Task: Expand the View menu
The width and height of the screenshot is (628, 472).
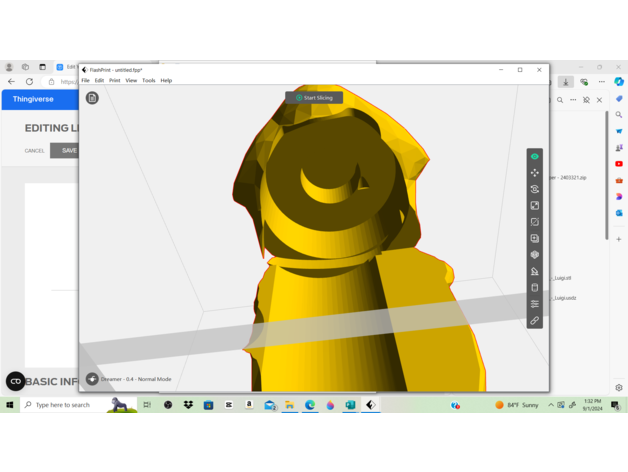Action: click(x=131, y=81)
